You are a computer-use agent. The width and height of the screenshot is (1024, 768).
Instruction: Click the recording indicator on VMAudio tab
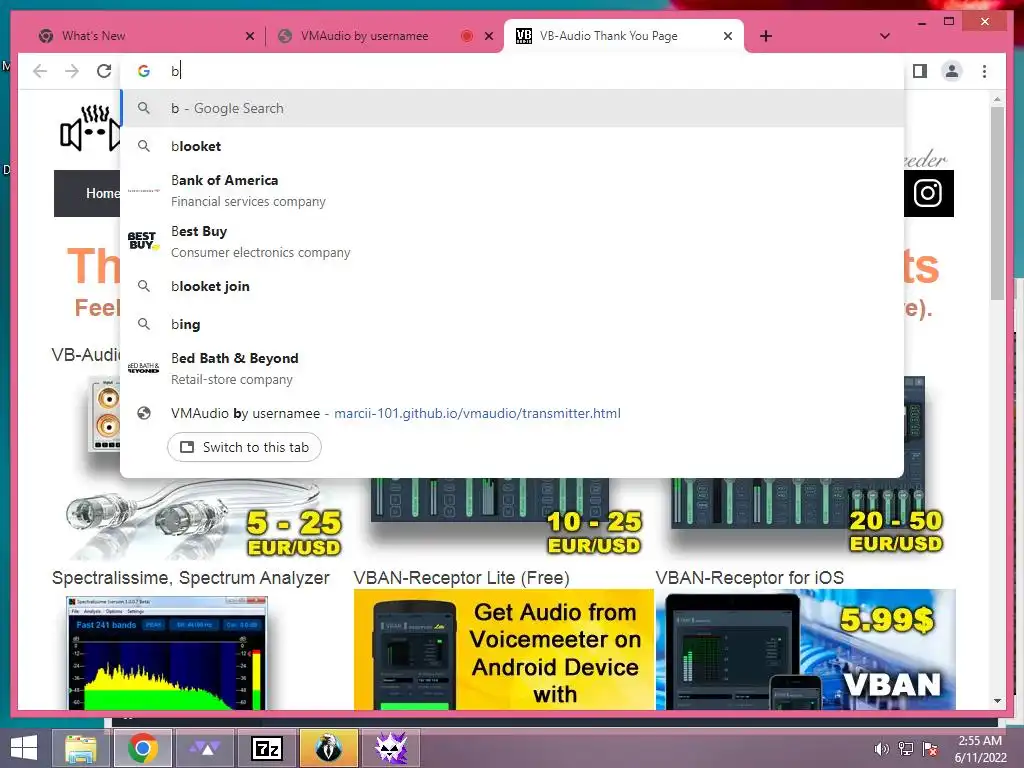tap(466, 36)
